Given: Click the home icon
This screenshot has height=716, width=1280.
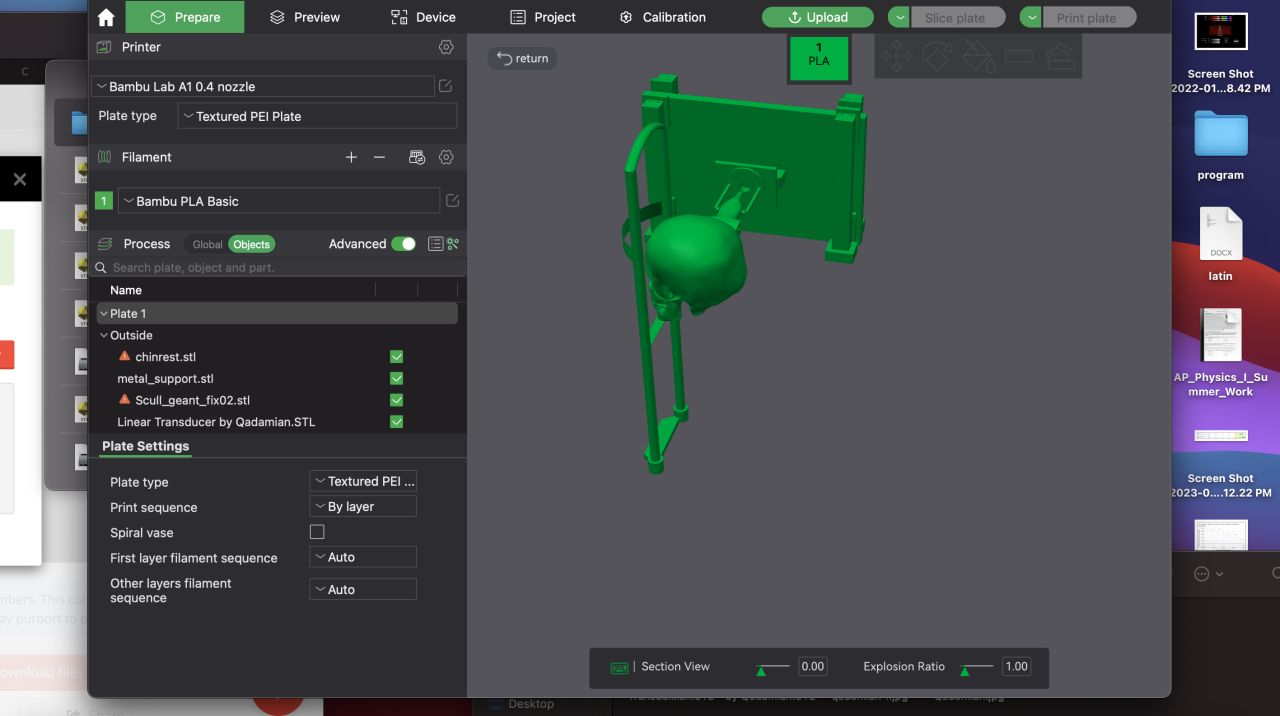Looking at the screenshot, I should click(106, 17).
